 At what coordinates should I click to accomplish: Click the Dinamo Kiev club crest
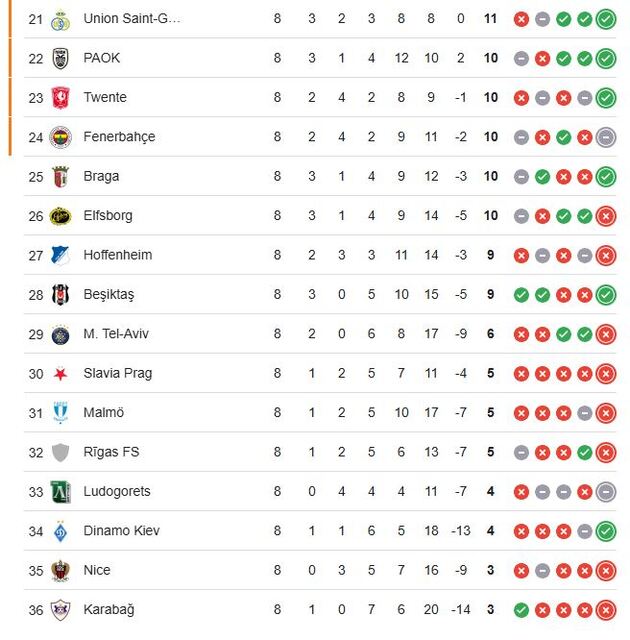click(61, 531)
